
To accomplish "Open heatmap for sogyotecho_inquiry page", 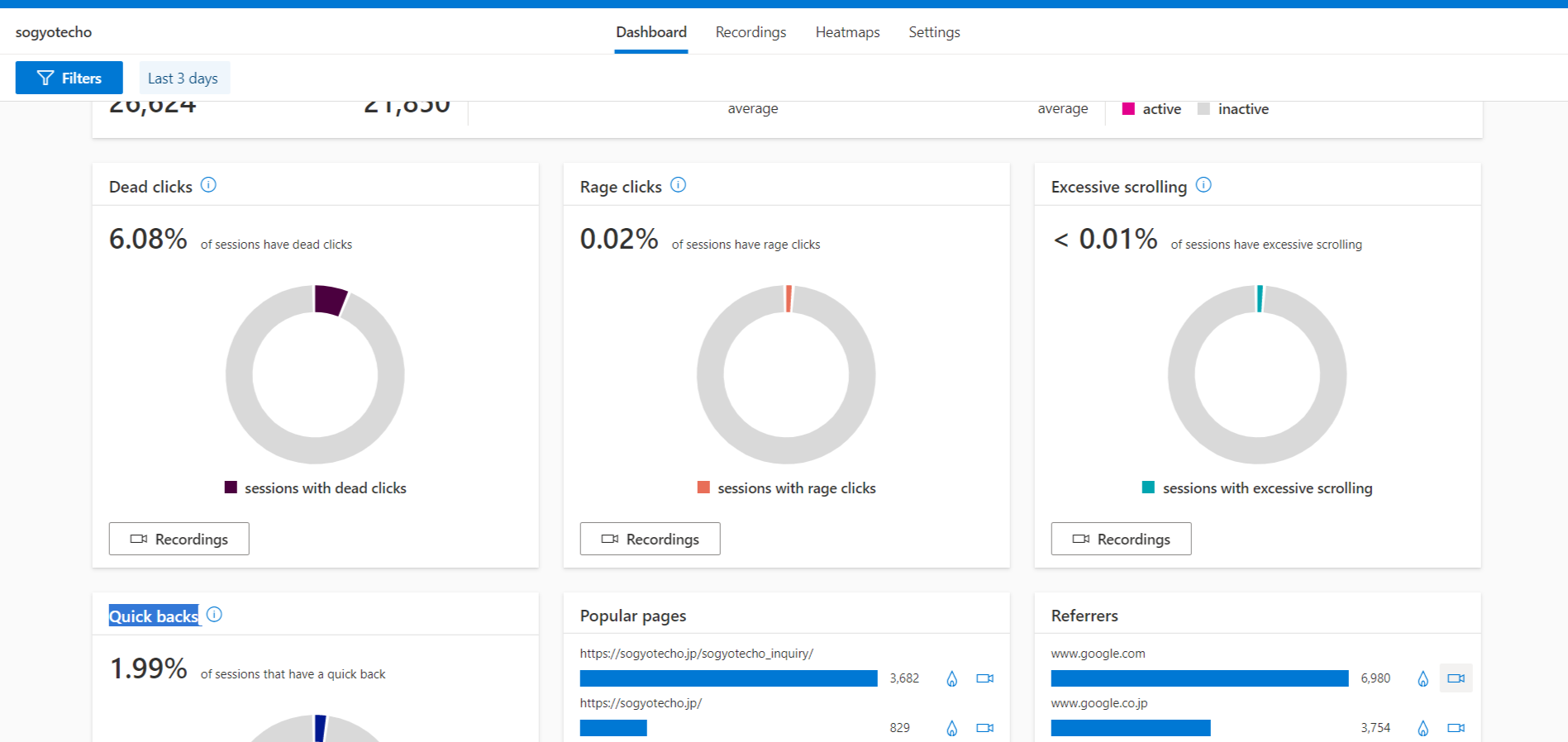I will [x=951, y=678].
